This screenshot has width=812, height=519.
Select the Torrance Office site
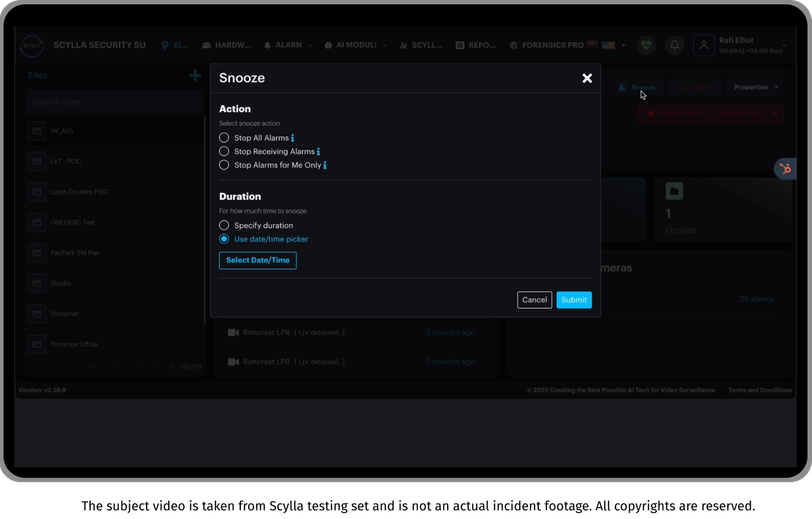(114, 344)
